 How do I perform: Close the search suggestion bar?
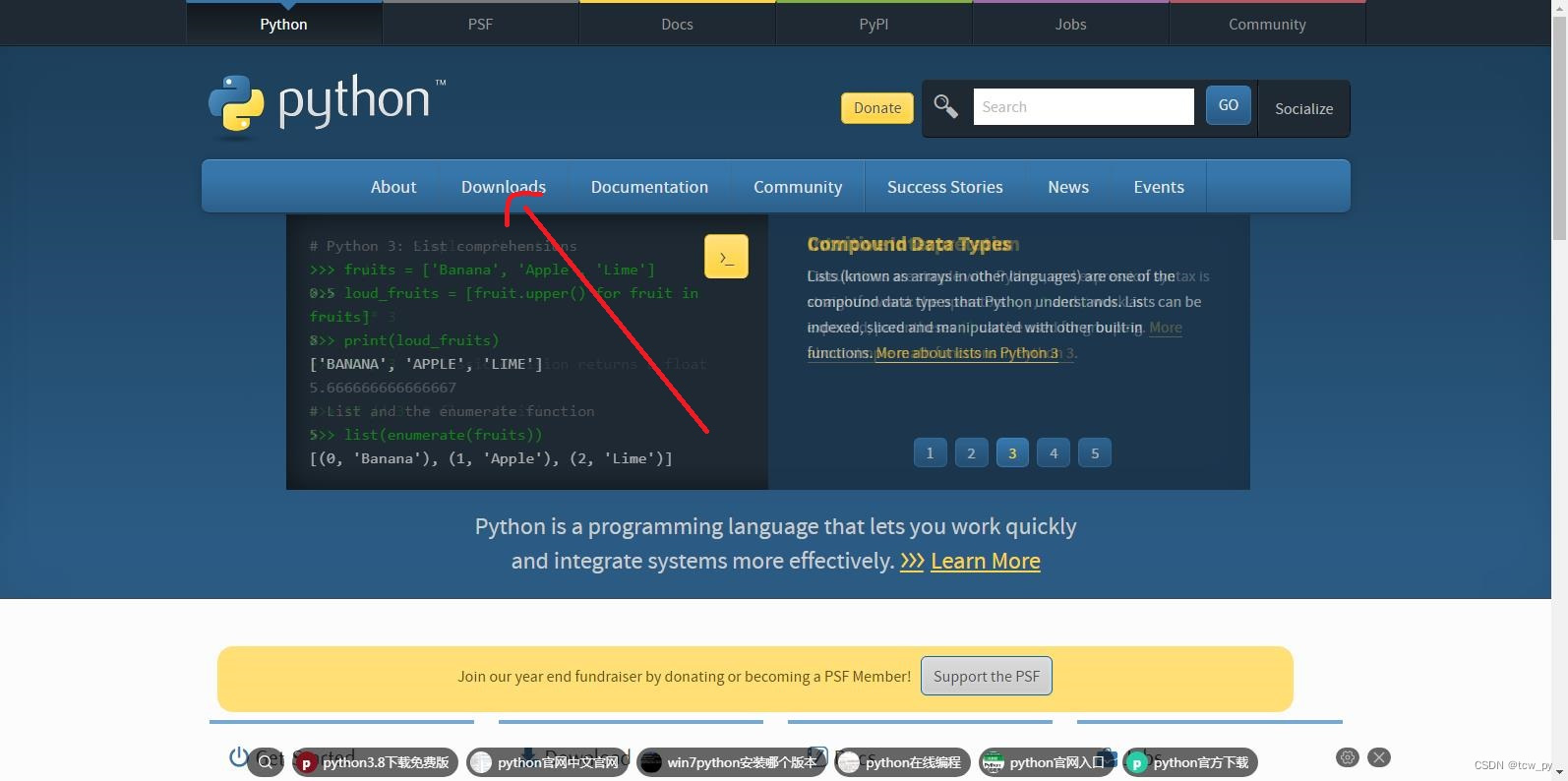[1379, 757]
